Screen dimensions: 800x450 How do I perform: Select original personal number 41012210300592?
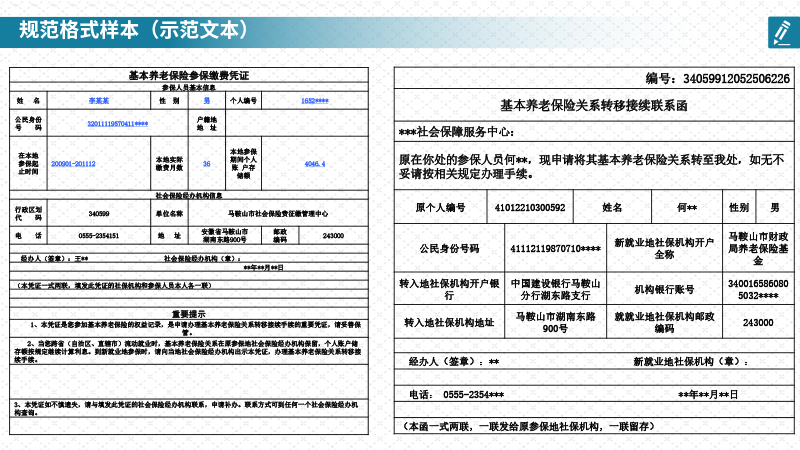[x=530, y=208]
